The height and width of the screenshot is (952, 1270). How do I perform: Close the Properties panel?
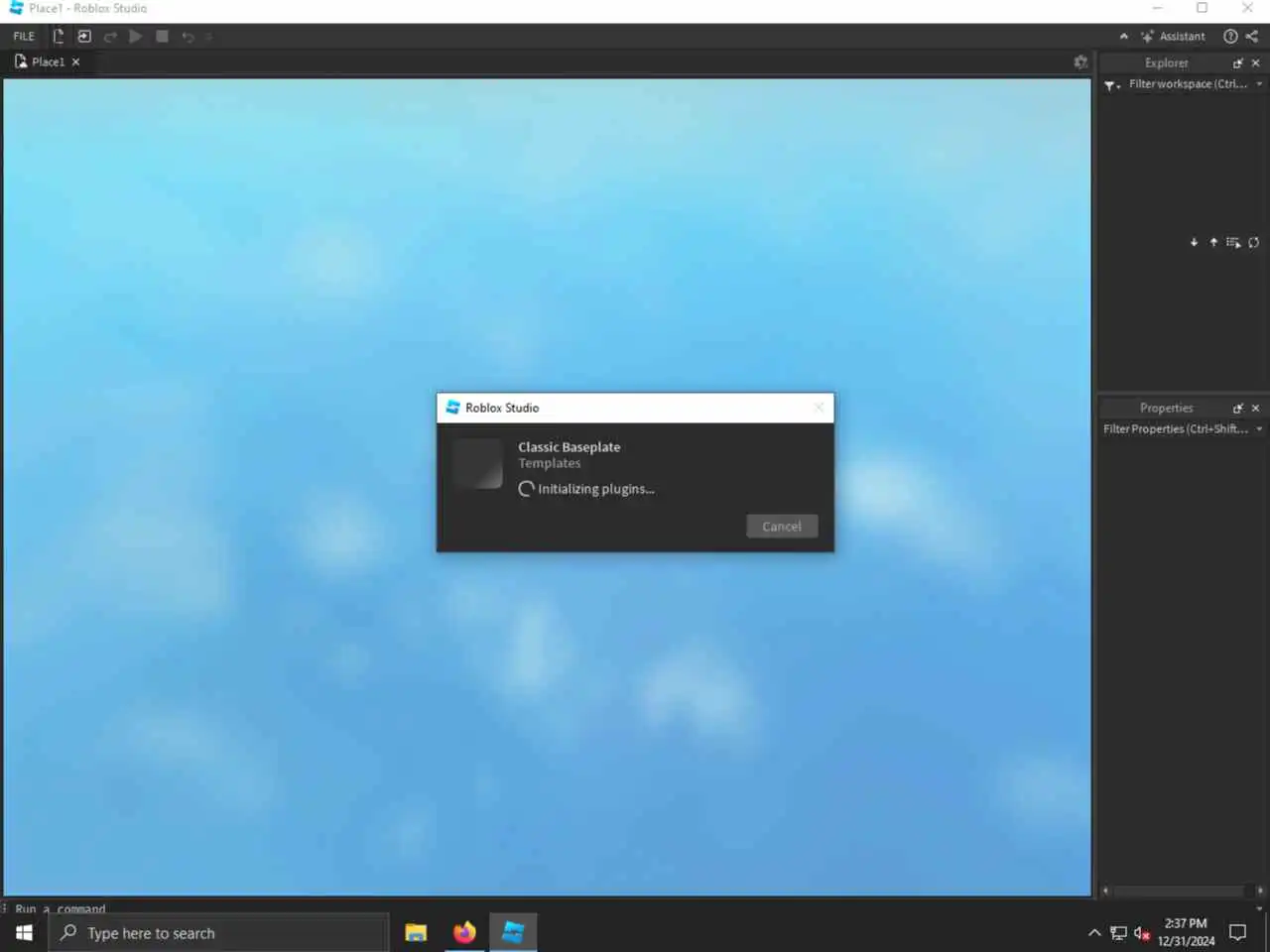1255,408
